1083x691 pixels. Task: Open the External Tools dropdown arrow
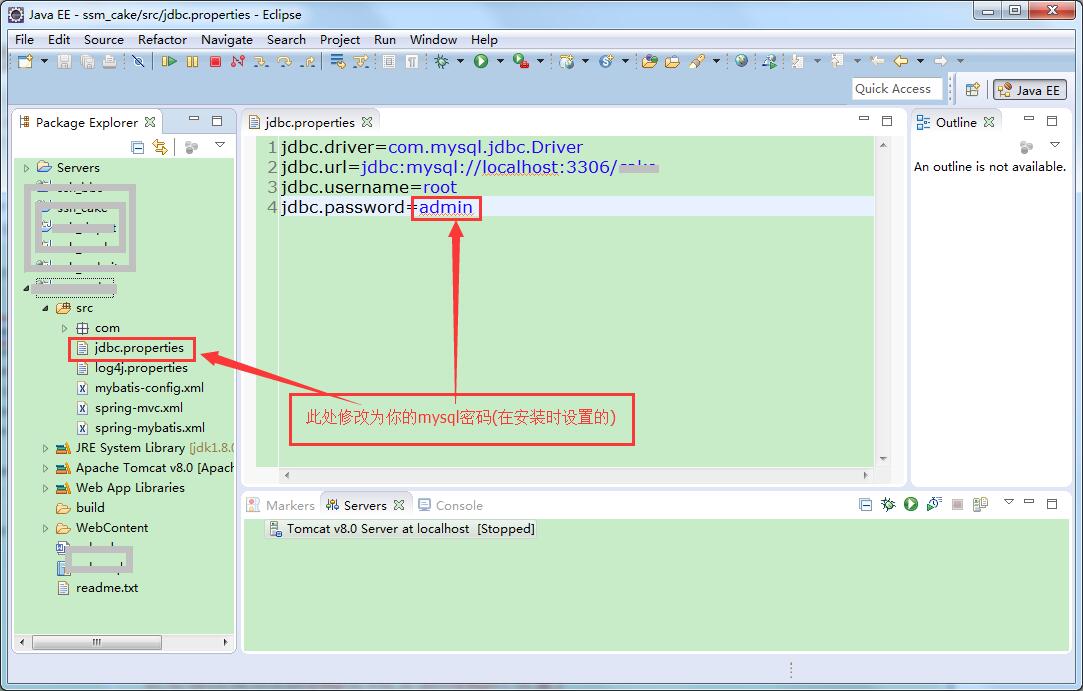(540, 61)
